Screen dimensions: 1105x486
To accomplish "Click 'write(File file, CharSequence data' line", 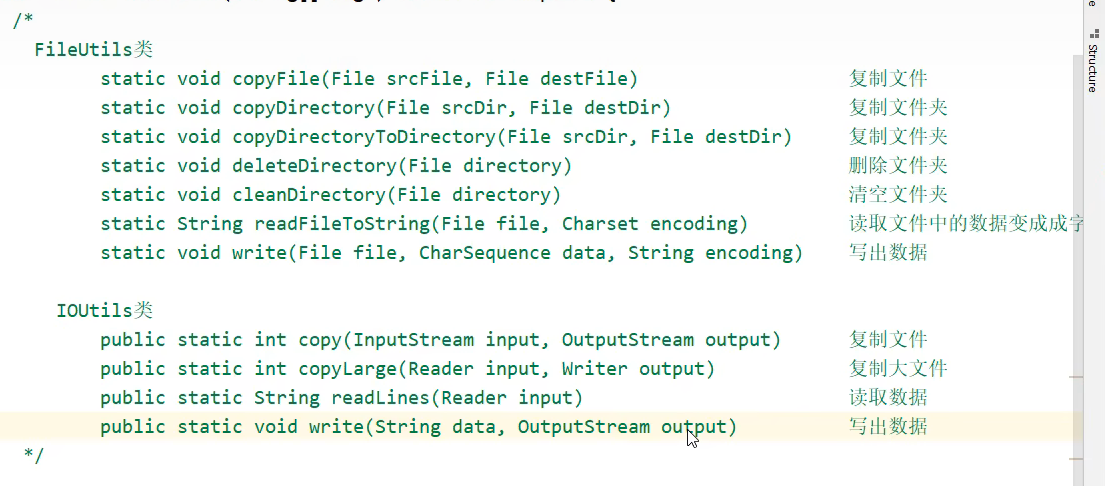I will tap(419, 253).
